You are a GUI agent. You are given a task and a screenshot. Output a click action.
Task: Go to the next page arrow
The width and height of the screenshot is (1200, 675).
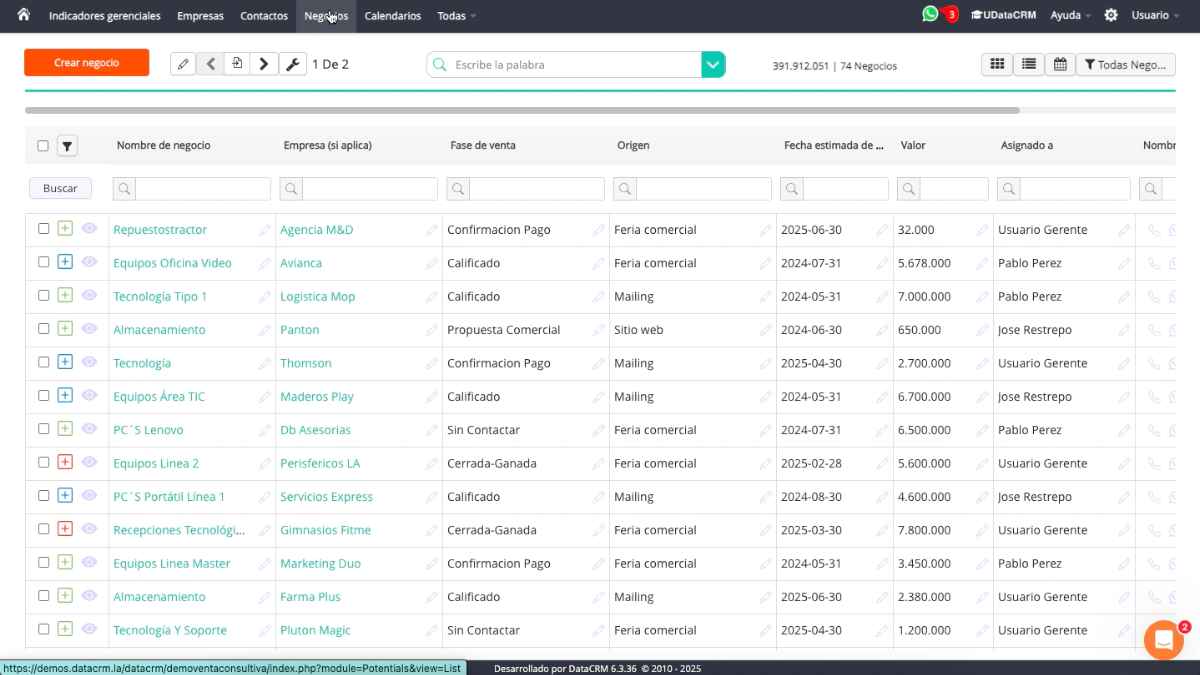click(x=263, y=64)
